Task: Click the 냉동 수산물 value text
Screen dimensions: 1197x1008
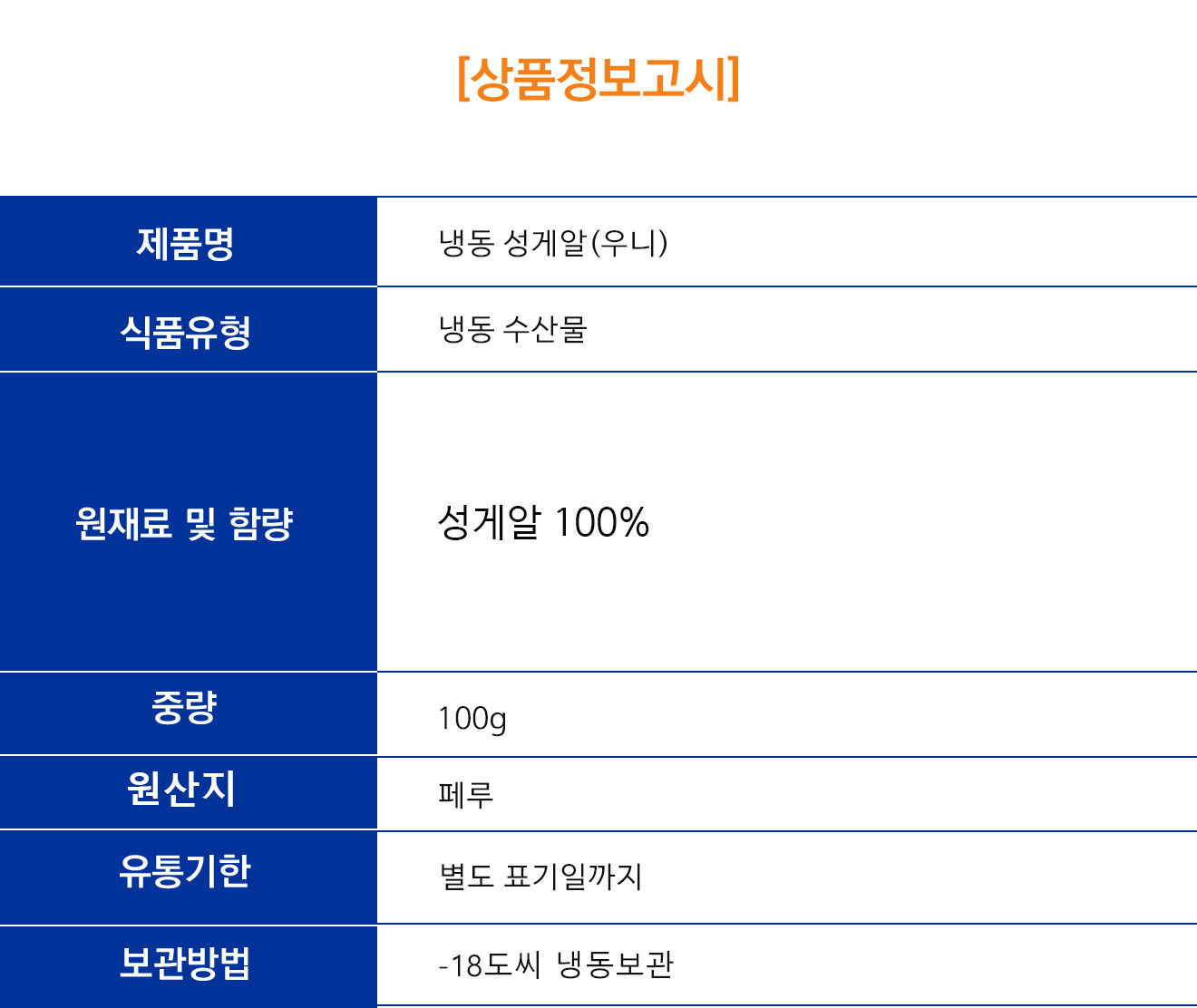Action: coord(513,329)
